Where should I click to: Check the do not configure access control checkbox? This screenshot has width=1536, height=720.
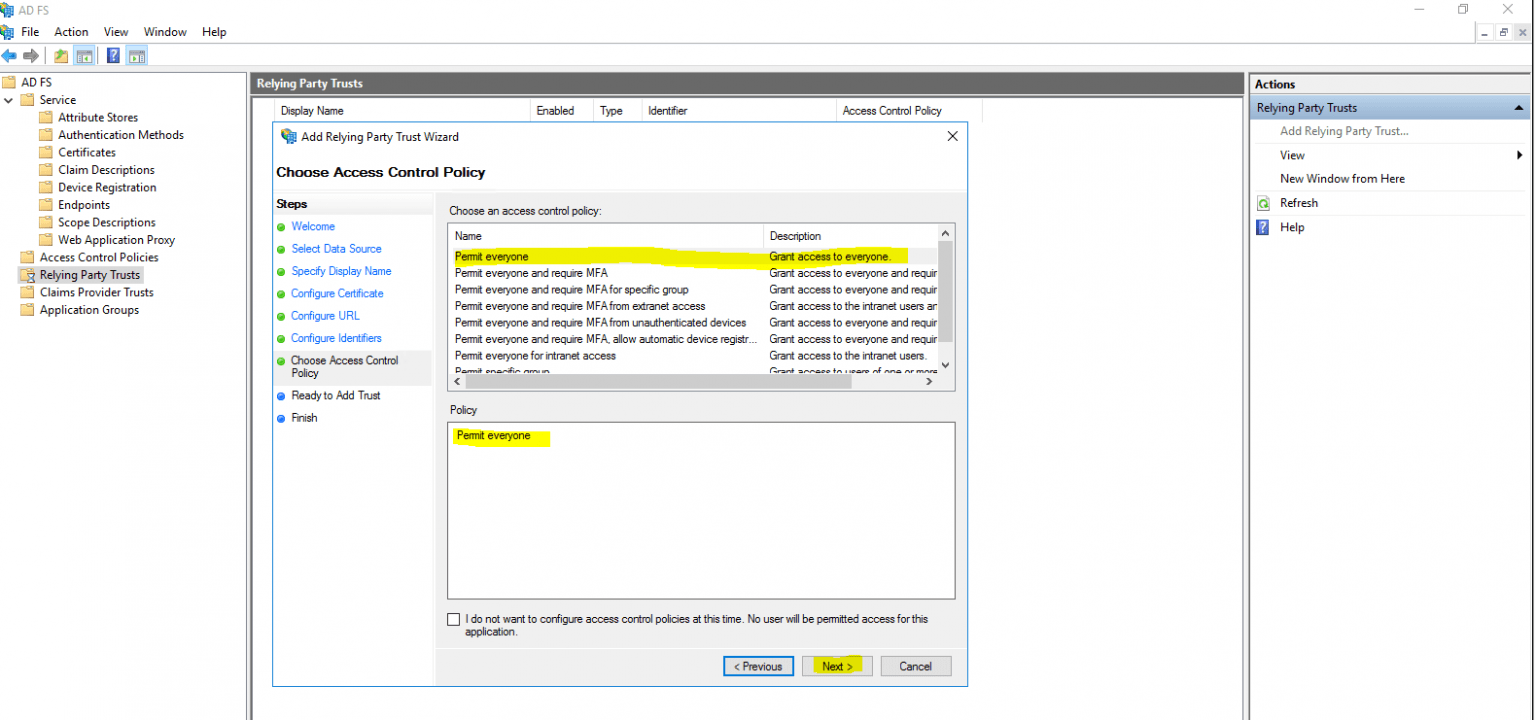(453, 619)
